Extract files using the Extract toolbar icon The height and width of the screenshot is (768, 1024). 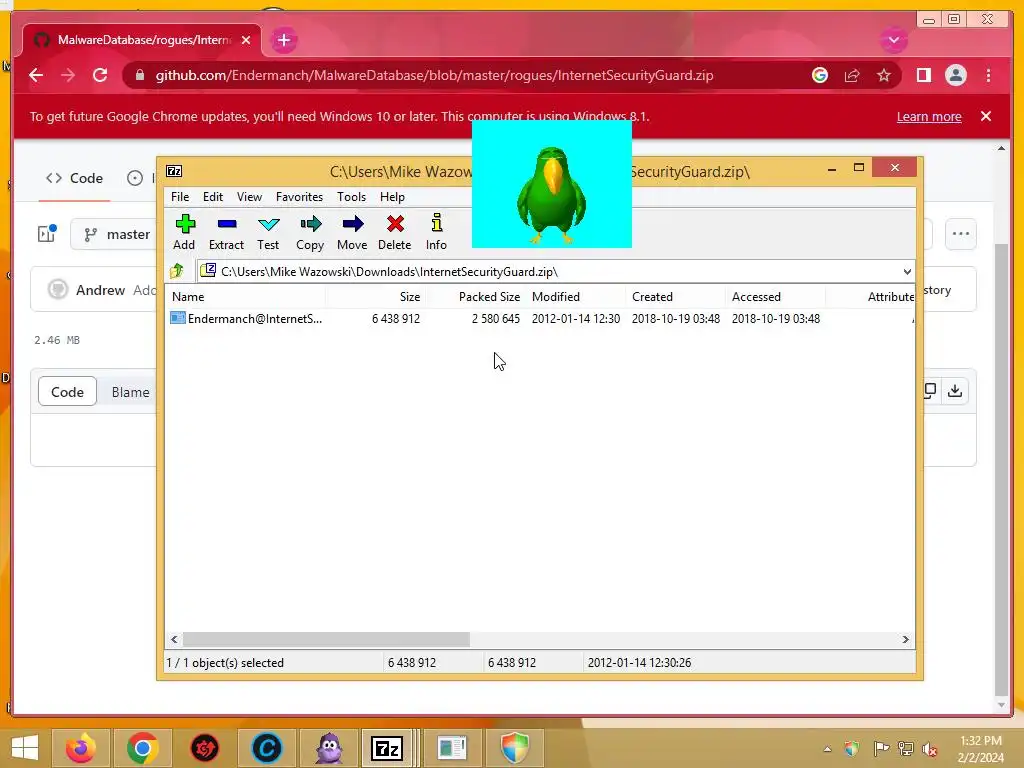[227, 232]
